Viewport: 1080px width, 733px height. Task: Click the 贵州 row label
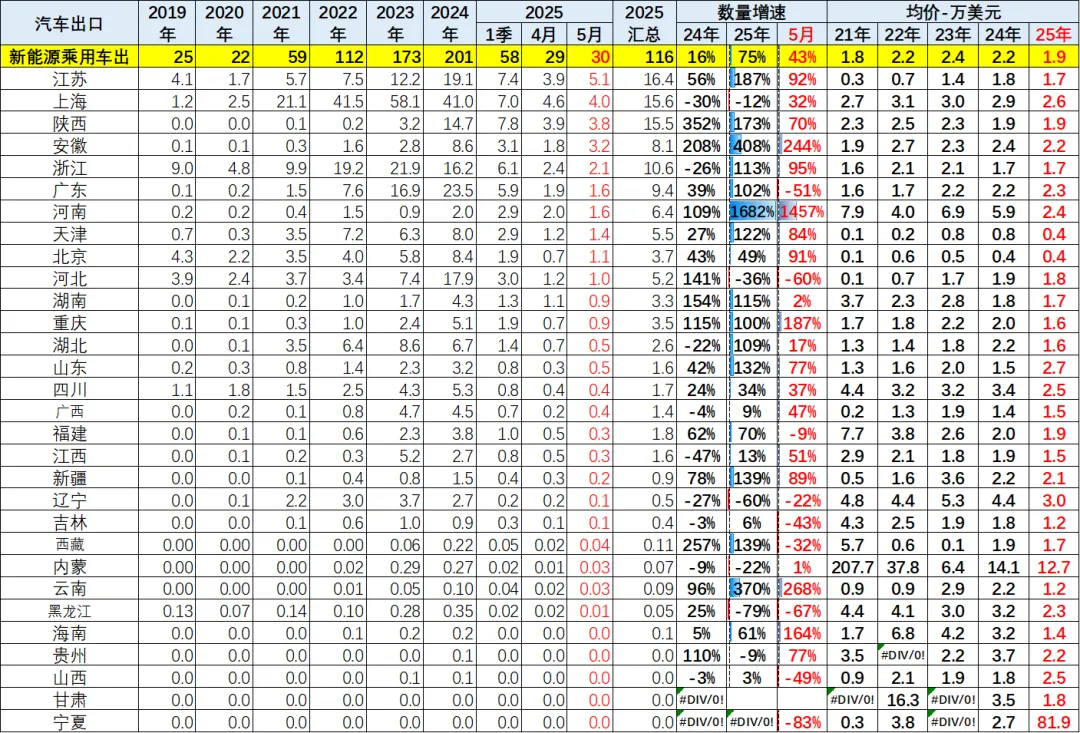click(x=70, y=654)
